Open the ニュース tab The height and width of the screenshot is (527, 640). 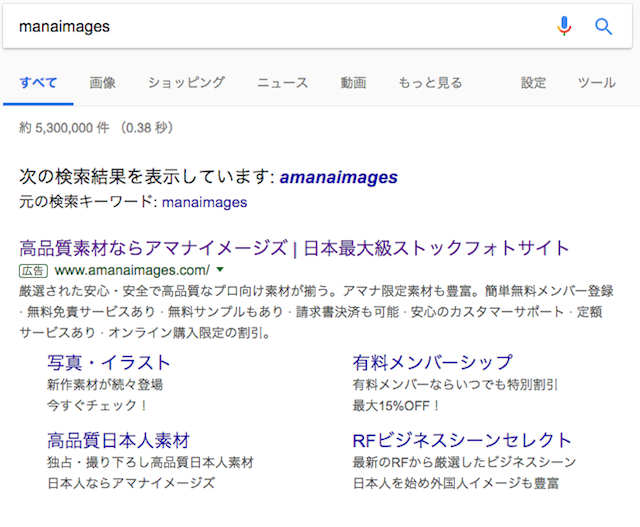click(x=282, y=83)
